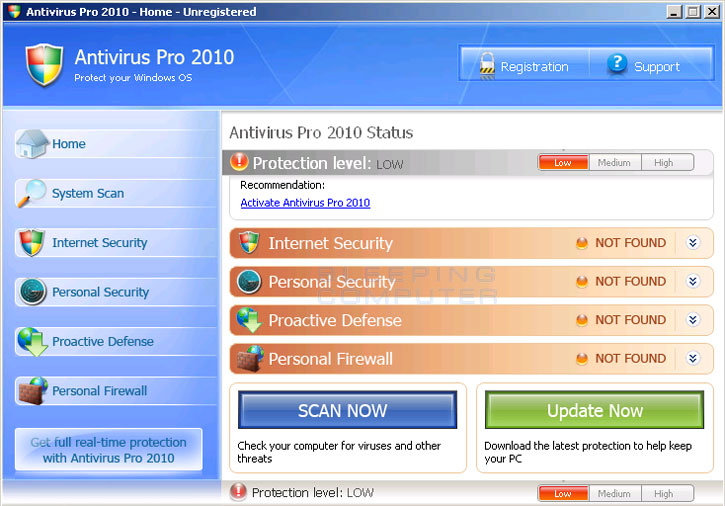
Task: Click Get full real-time protection banner
Action: click(109, 450)
